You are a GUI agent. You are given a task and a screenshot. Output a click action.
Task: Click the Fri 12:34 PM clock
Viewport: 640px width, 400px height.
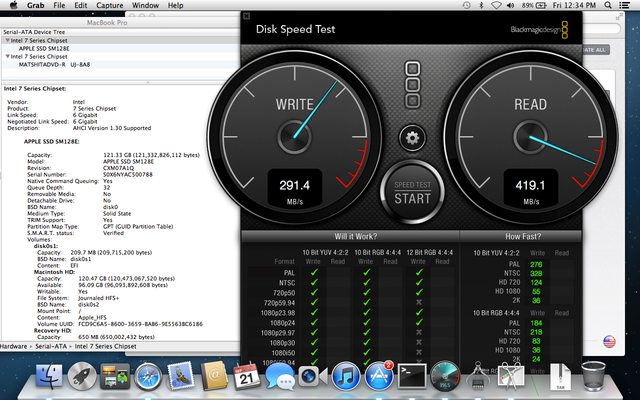[x=574, y=5]
